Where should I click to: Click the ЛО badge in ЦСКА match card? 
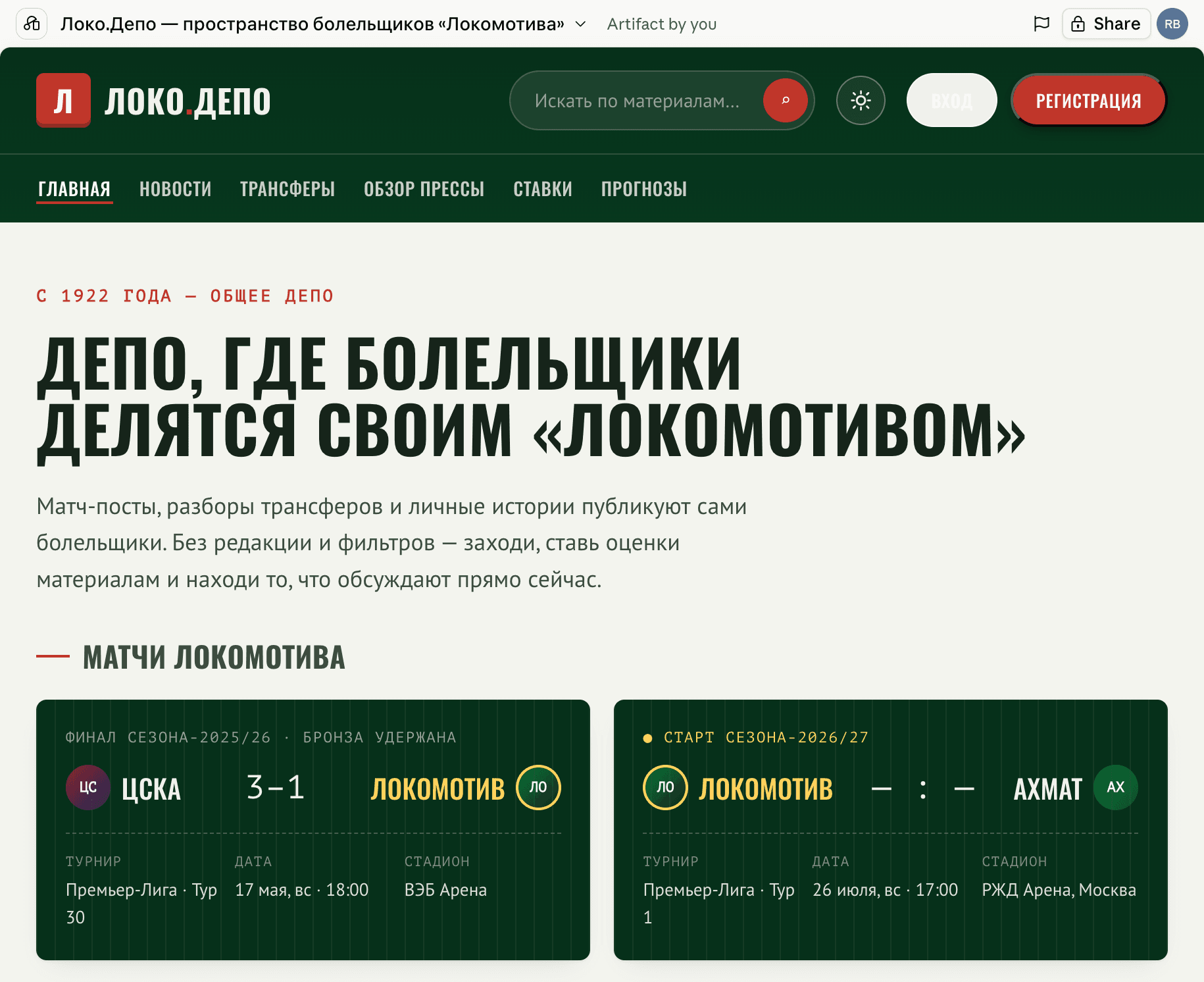click(x=538, y=787)
